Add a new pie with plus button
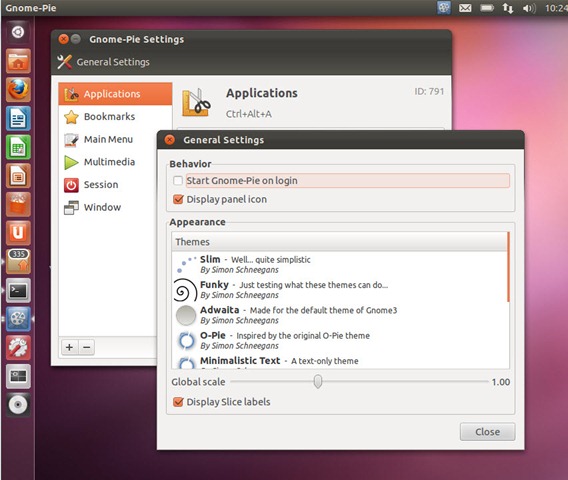 (x=69, y=347)
